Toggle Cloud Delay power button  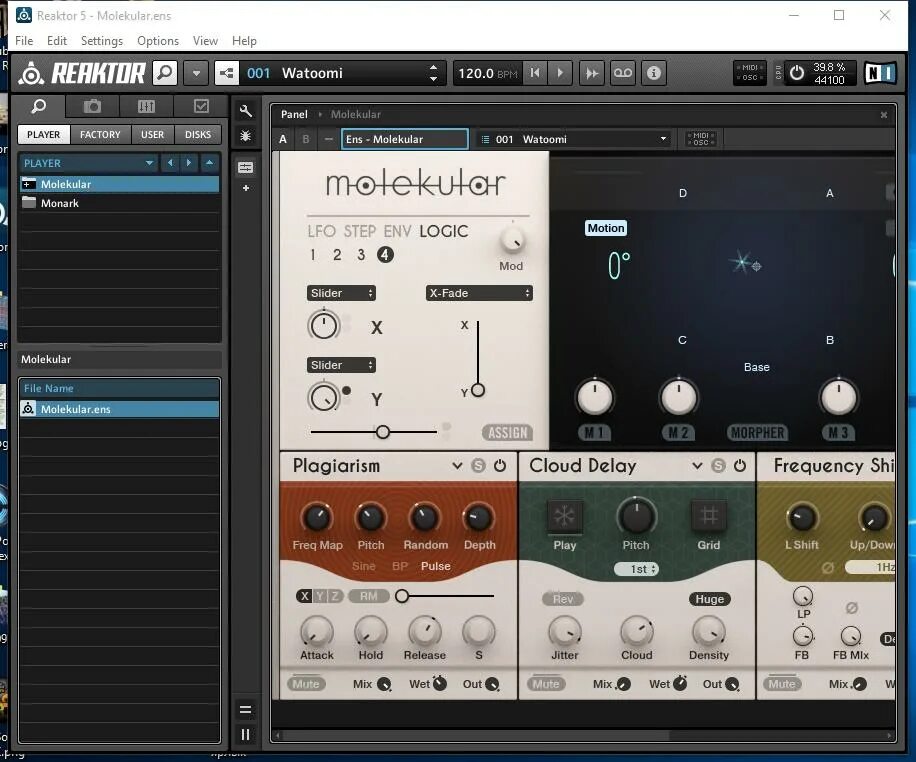740,466
